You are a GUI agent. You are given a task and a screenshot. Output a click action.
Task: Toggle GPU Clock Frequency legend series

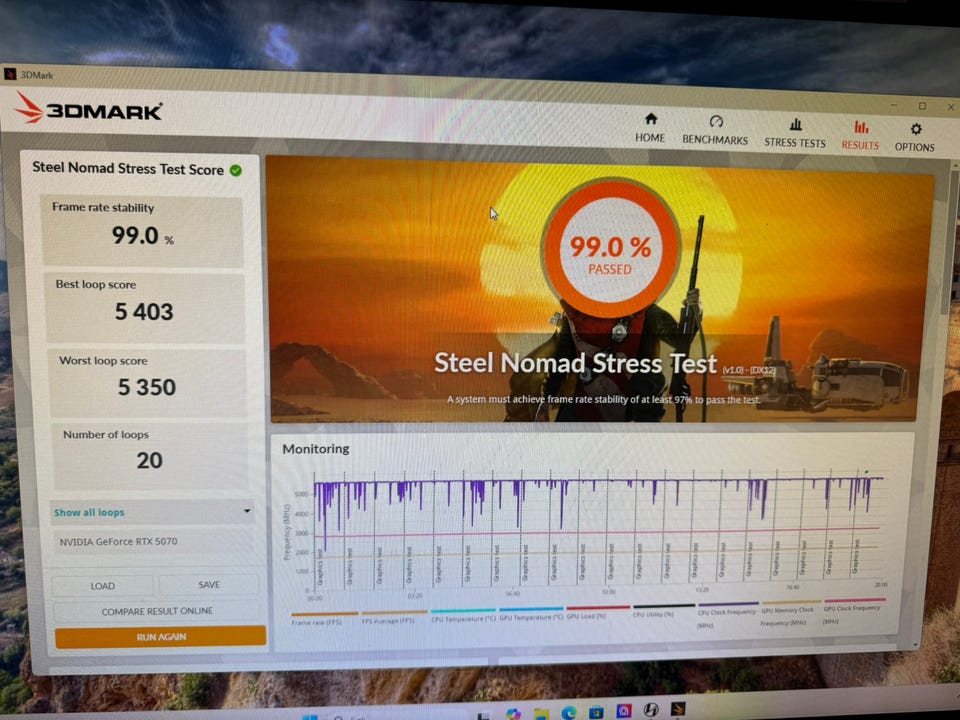[853, 610]
